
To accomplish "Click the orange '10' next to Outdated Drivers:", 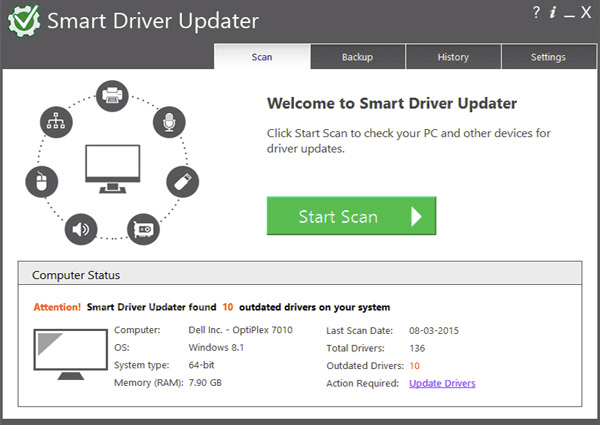I will [414, 366].
